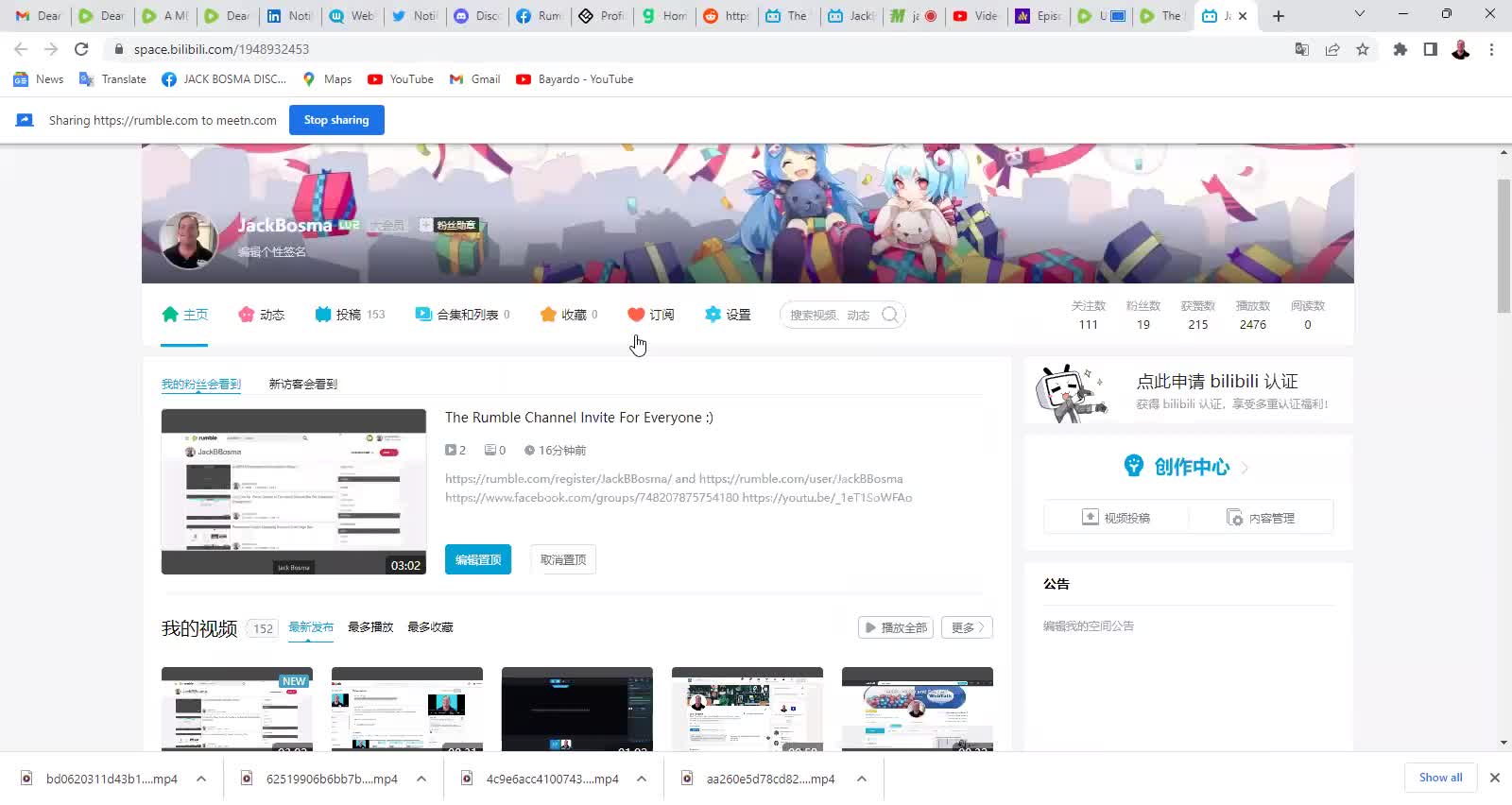Click the address bar URL
The height and width of the screenshot is (805, 1512).
click(221, 49)
